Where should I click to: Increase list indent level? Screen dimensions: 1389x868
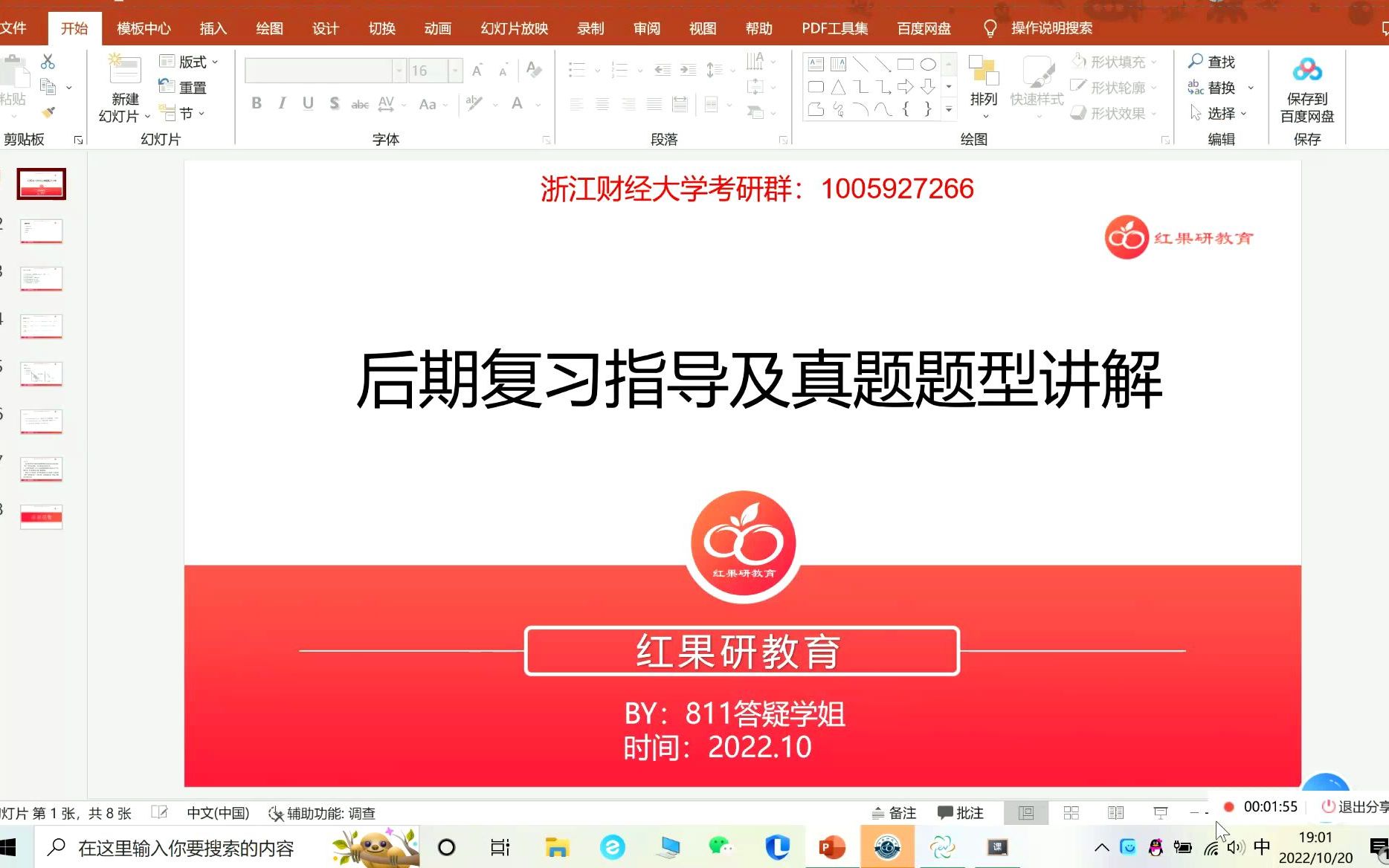(689, 70)
